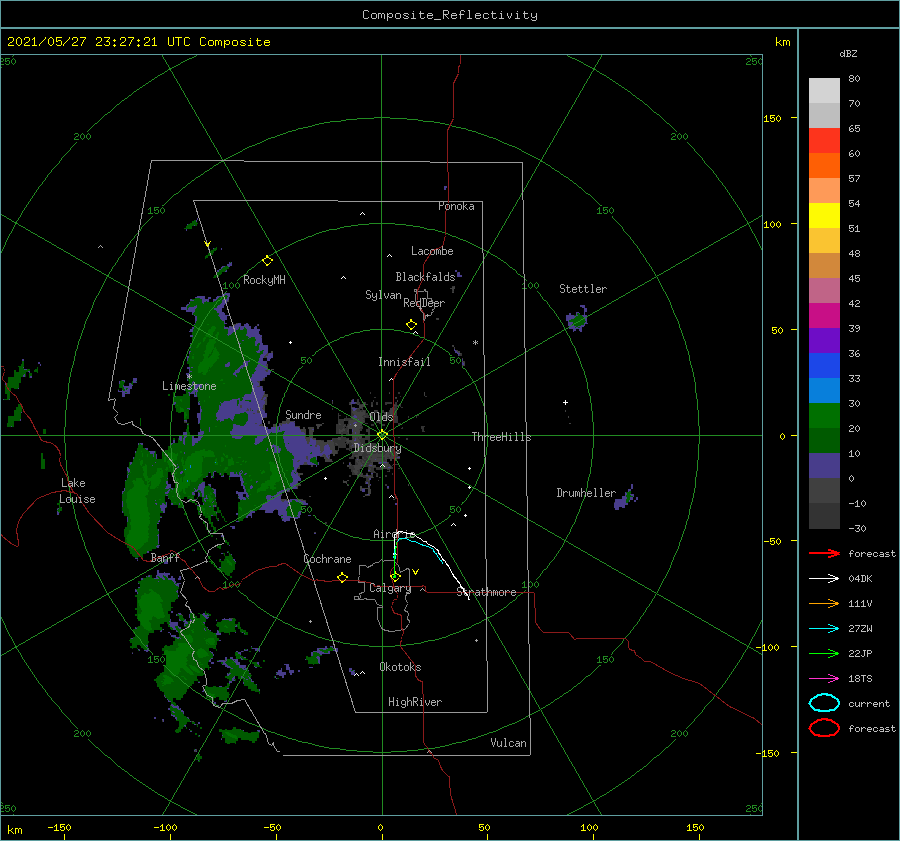Click the ThreeHills town label
This screenshot has height=841, width=900.
[501, 437]
